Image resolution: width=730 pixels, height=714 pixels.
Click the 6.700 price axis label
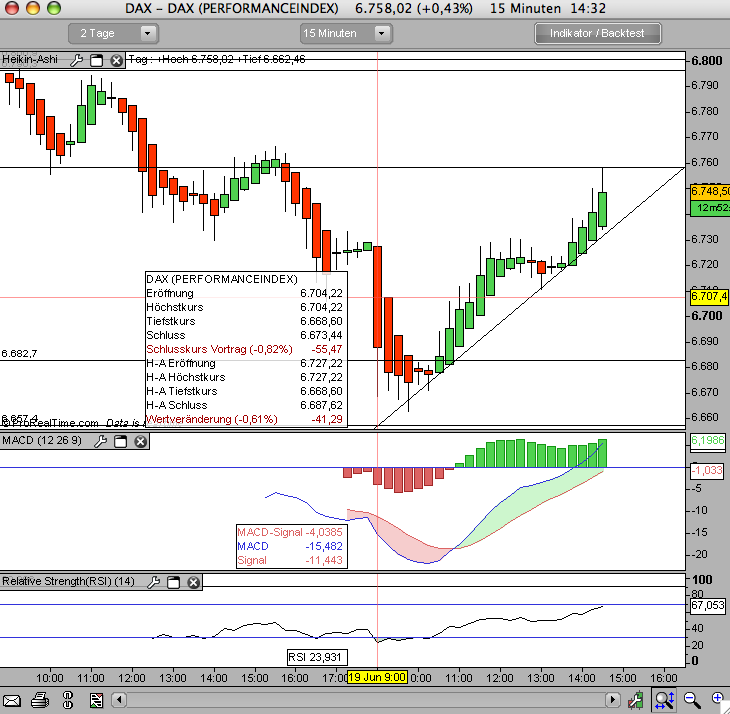click(707, 316)
